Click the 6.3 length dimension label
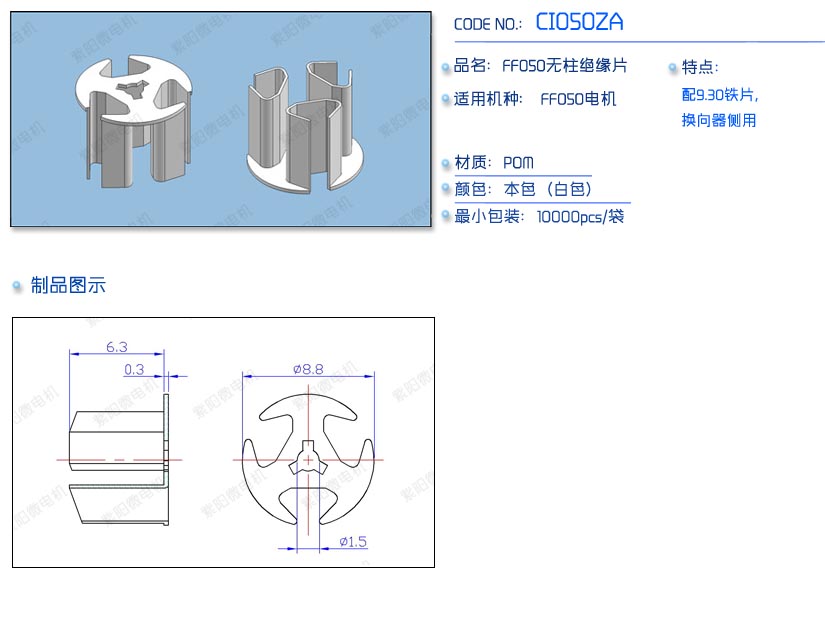825x617 pixels. click(116, 347)
